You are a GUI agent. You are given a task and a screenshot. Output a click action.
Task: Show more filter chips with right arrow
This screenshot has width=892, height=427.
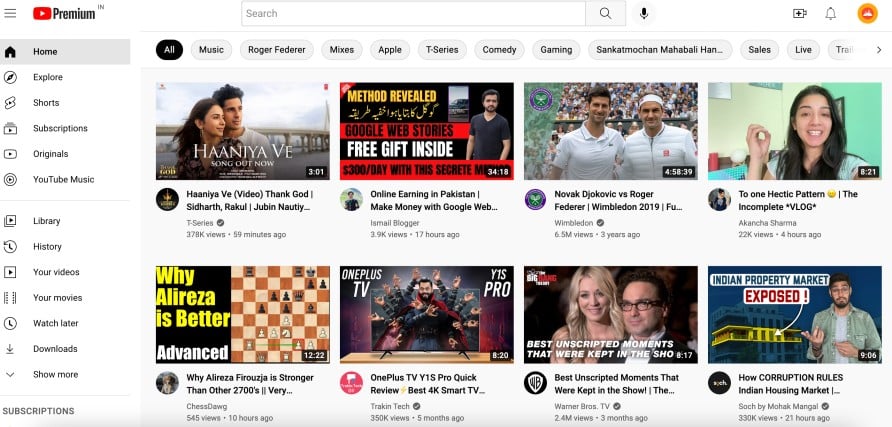tap(878, 50)
